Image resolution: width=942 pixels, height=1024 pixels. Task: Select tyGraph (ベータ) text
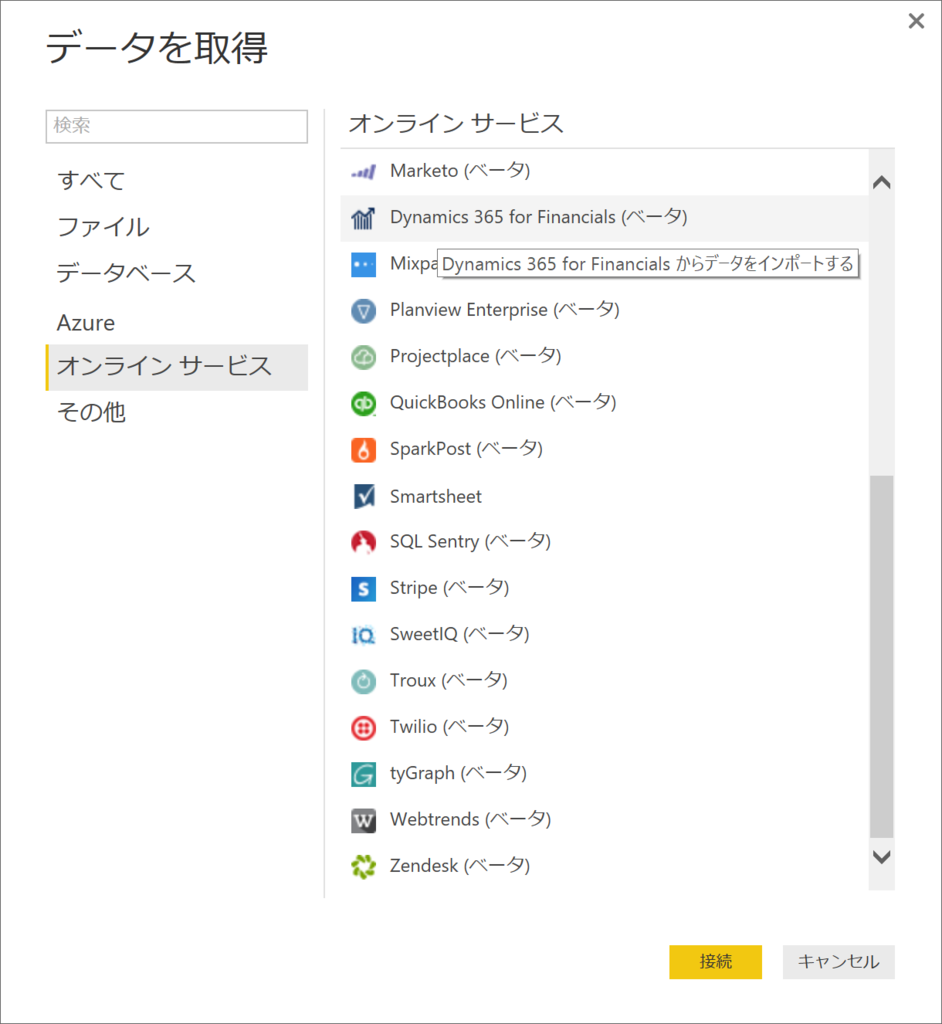(x=458, y=773)
